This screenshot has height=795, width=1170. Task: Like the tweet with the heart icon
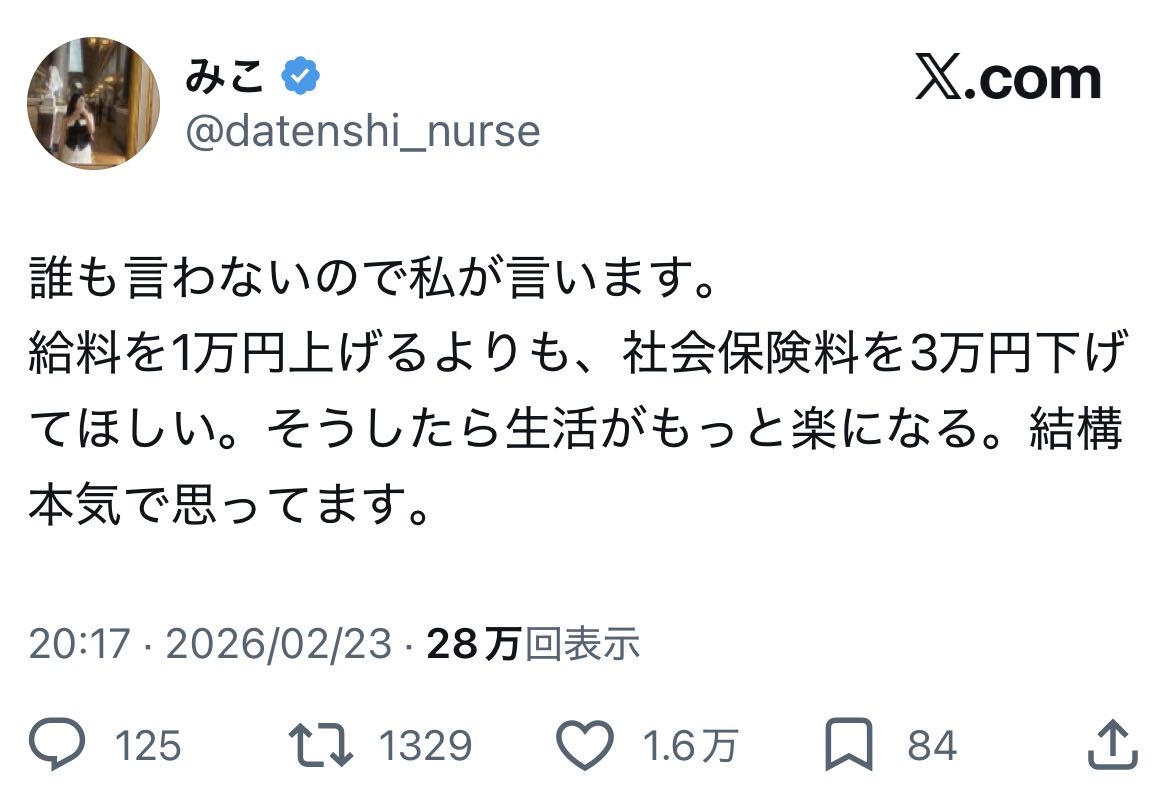coord(583,745)
